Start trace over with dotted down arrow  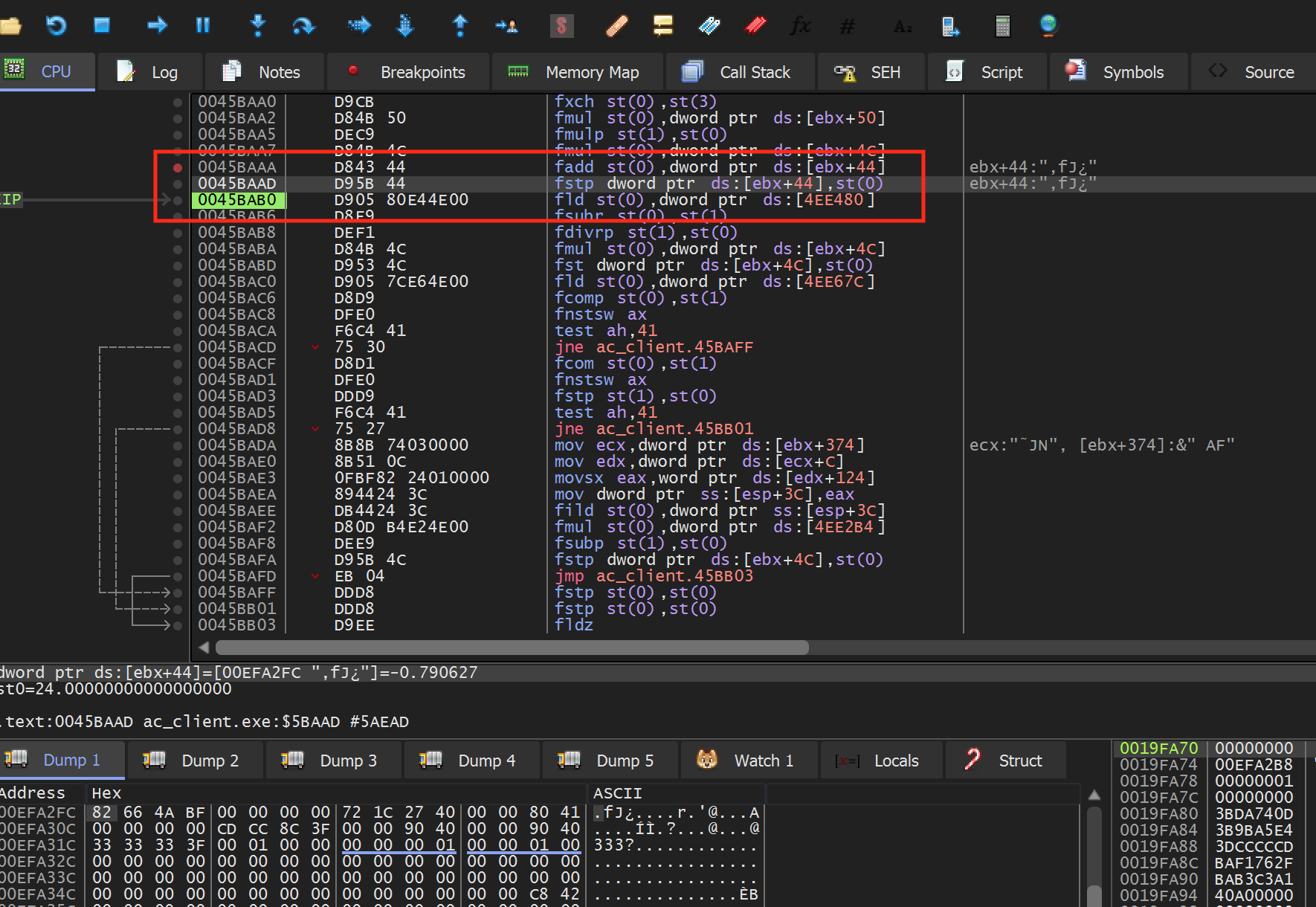point(405,26)
